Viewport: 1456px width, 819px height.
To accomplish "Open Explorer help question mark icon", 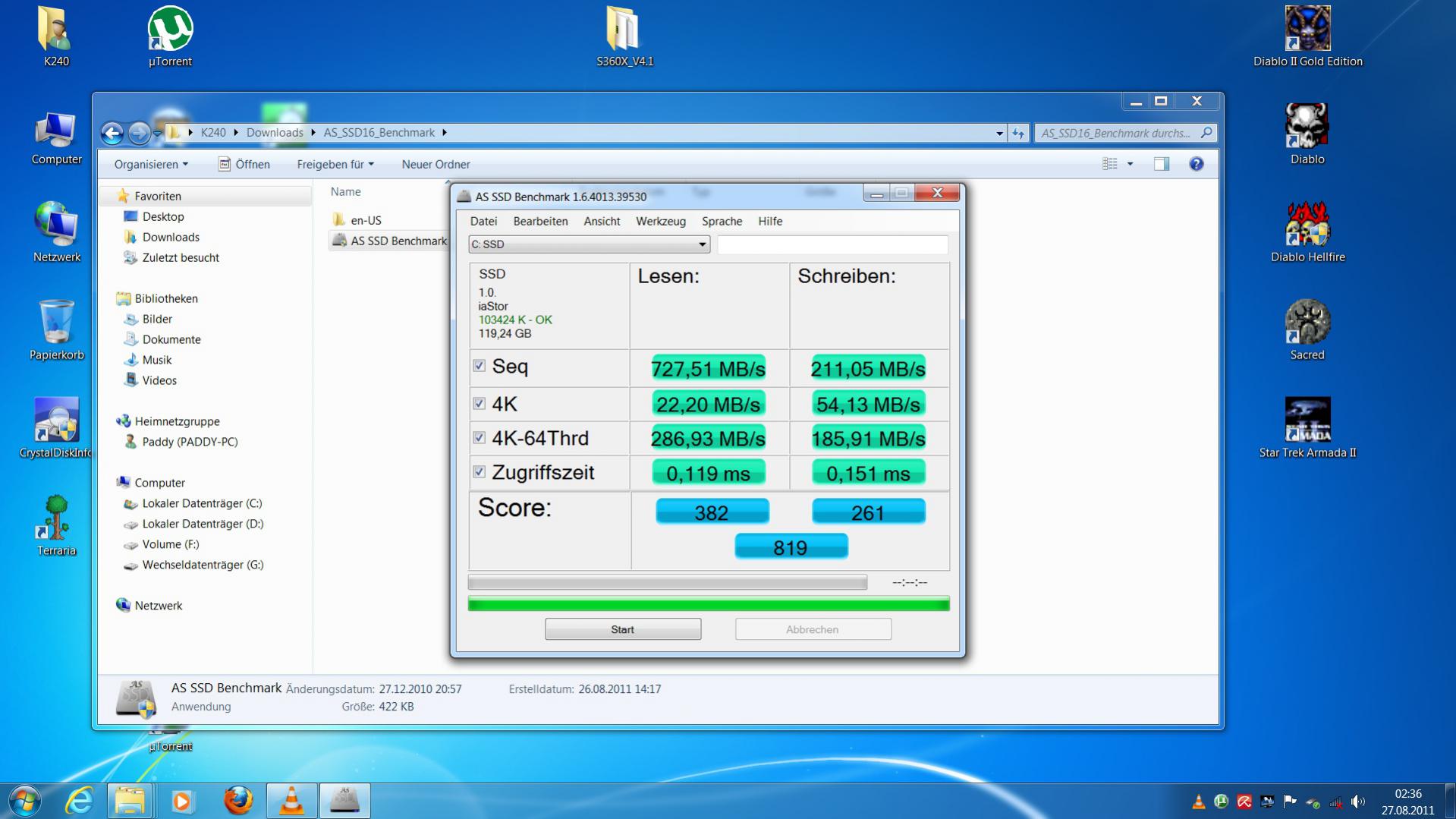I will 1197,164.
